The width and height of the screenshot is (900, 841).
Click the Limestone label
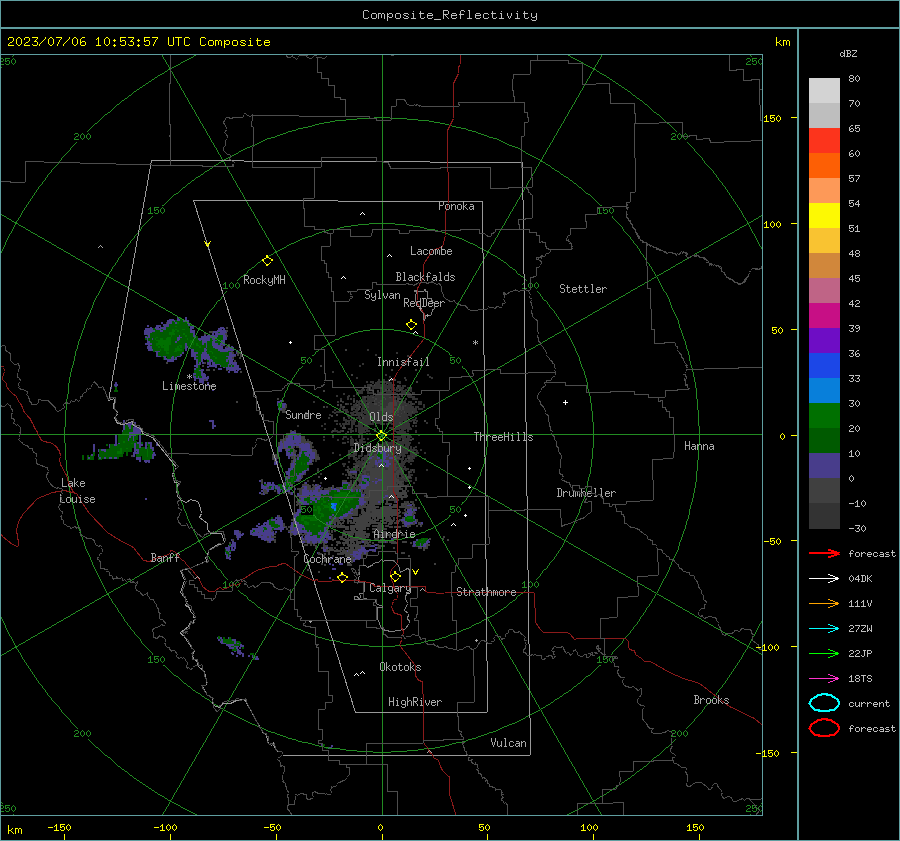pyautogui.click(x=189, y=386)
